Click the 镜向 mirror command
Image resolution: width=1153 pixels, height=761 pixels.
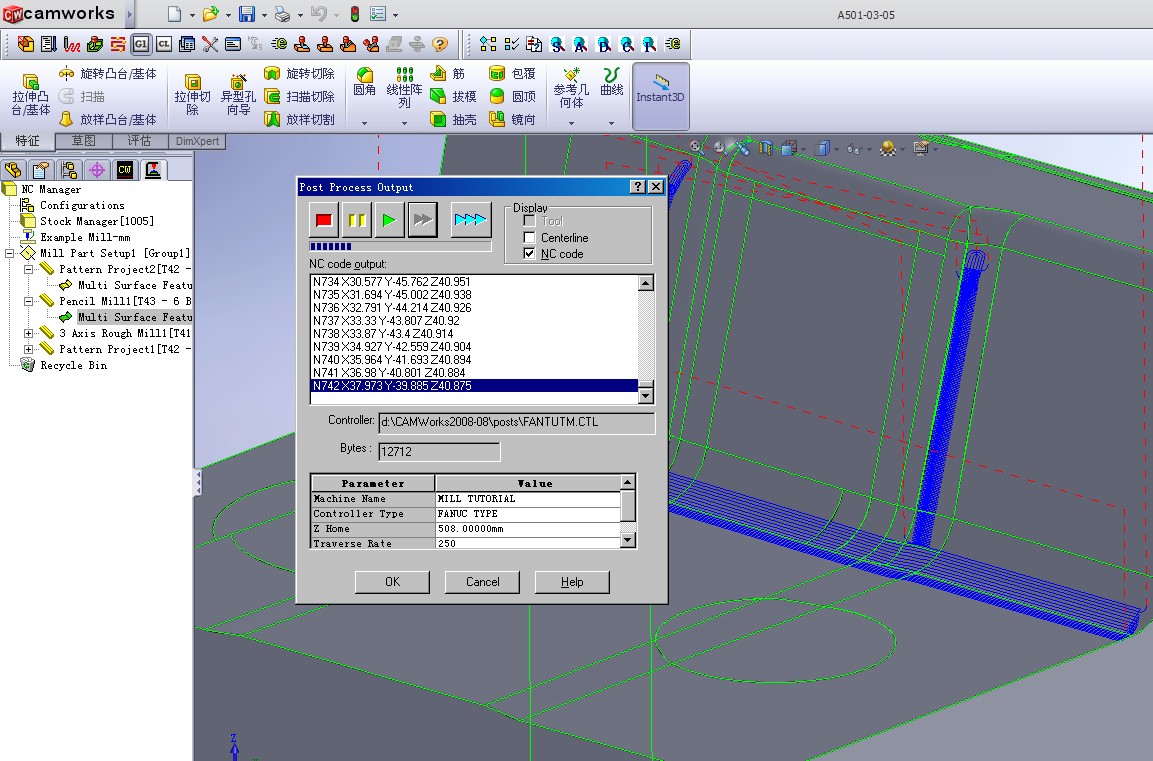(513, 119)
